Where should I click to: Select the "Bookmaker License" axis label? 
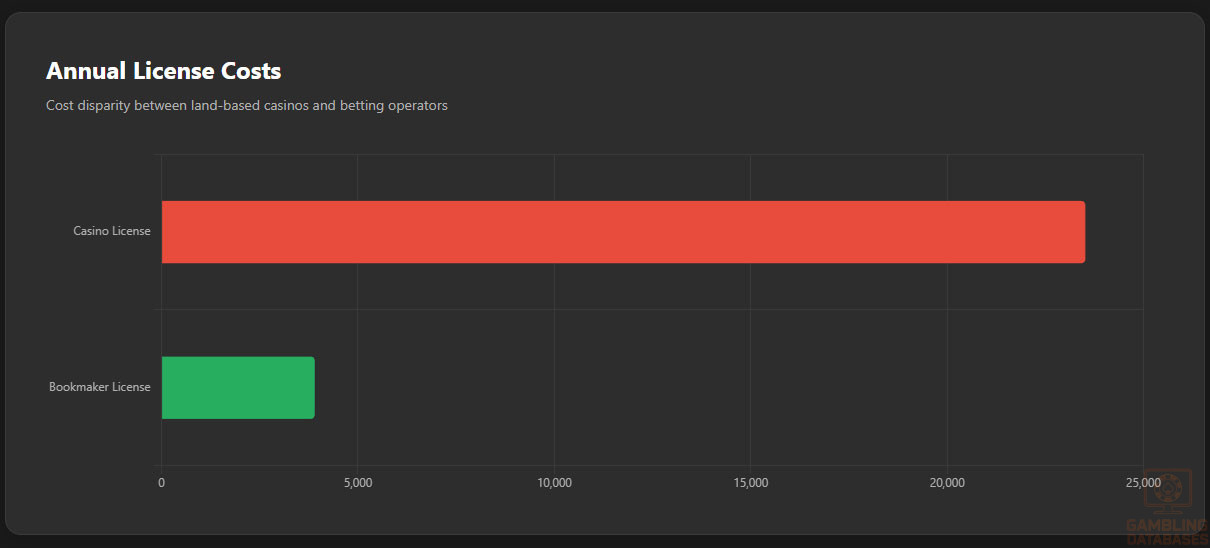coord(100,387)
